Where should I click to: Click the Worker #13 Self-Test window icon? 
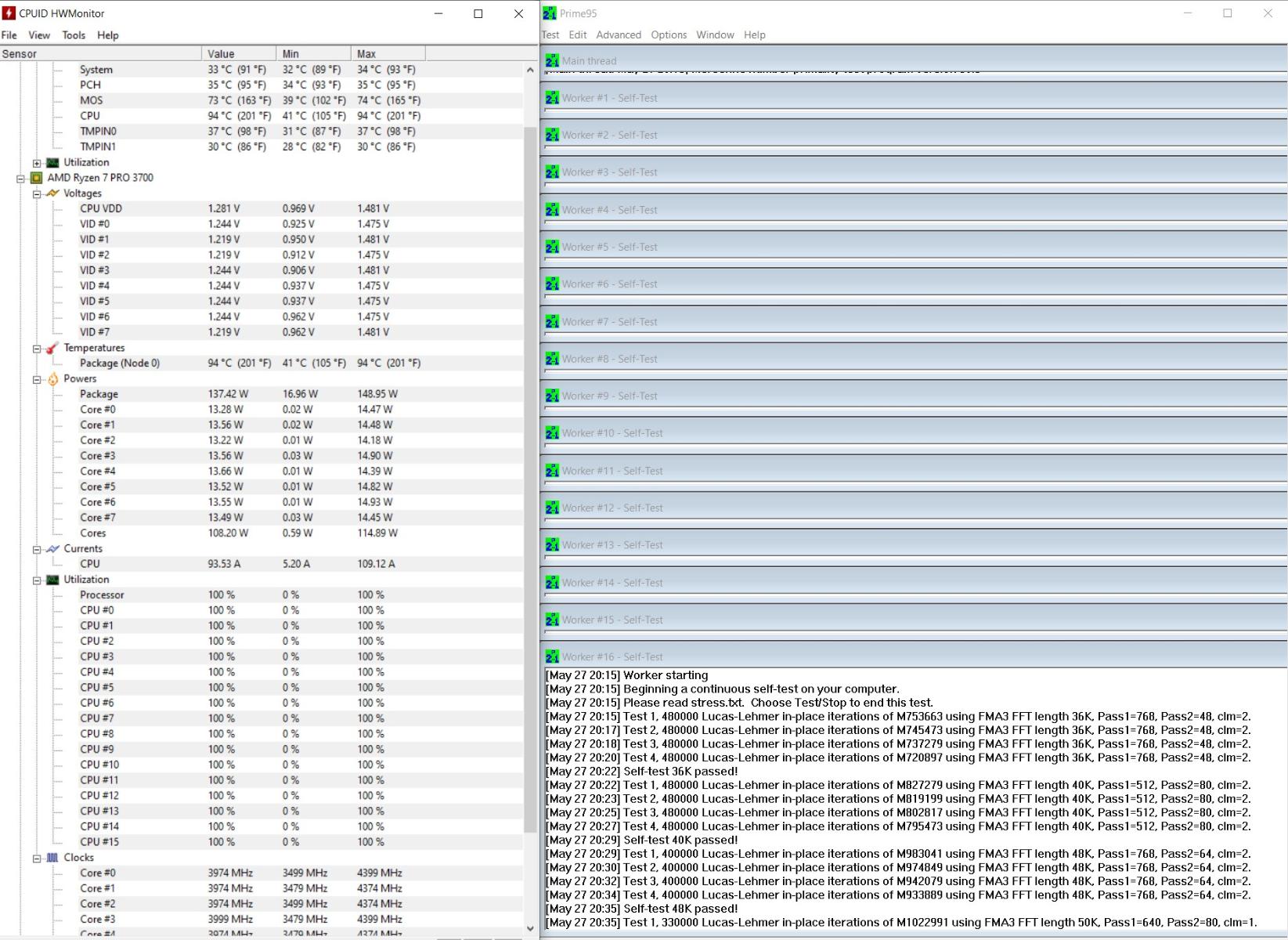coord(552,544)
